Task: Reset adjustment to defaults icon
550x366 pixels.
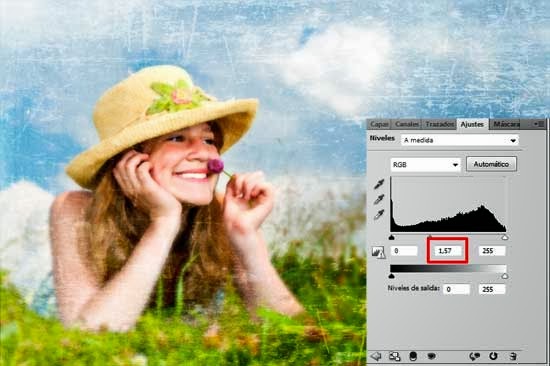Action: click(x=493, y=356)
